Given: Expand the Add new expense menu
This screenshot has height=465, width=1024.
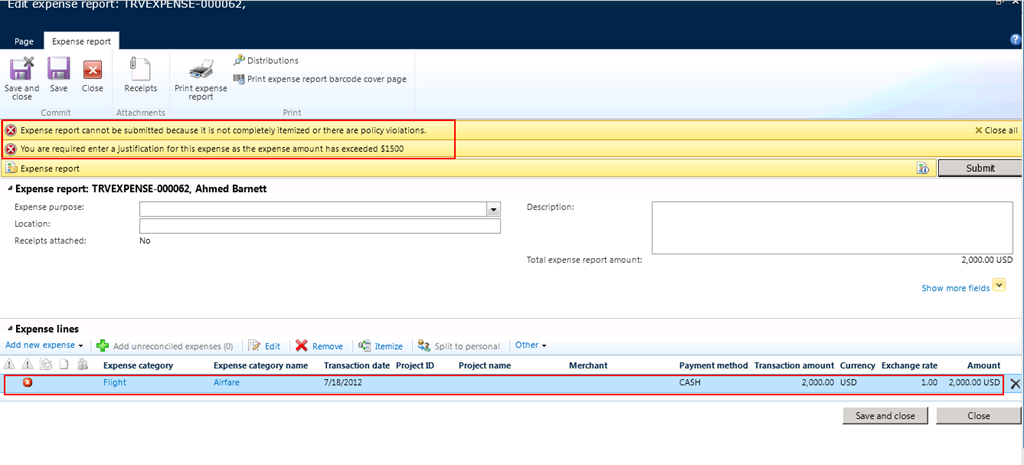Looking at the screenshot, I should point(44,345).
